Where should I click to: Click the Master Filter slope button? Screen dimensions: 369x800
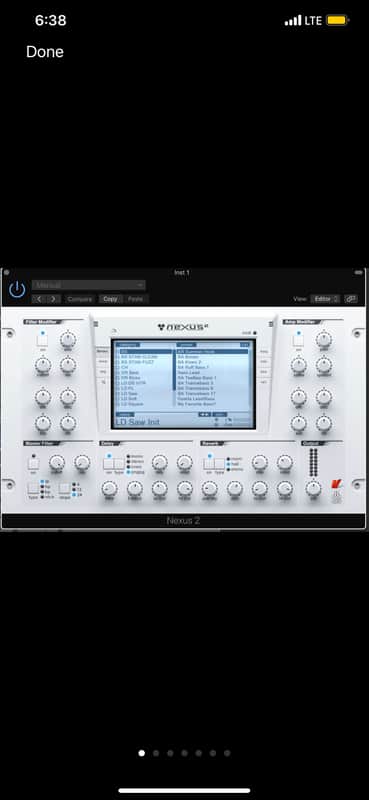click(64, 488)
